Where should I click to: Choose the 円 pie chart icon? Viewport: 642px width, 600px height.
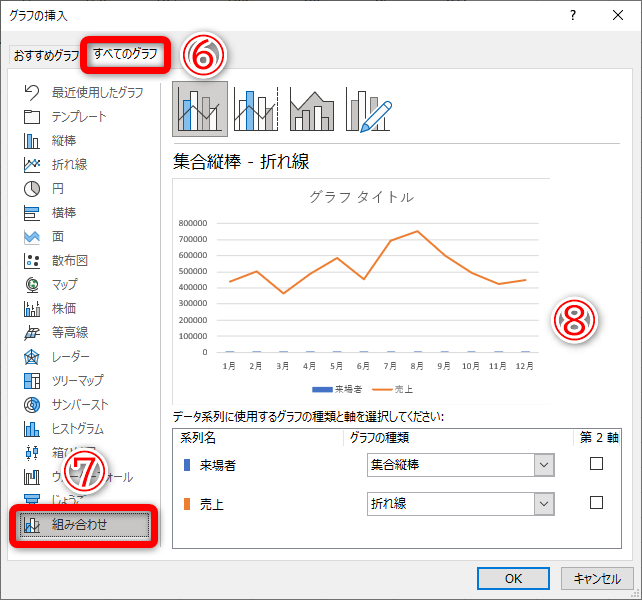point(32,189)
